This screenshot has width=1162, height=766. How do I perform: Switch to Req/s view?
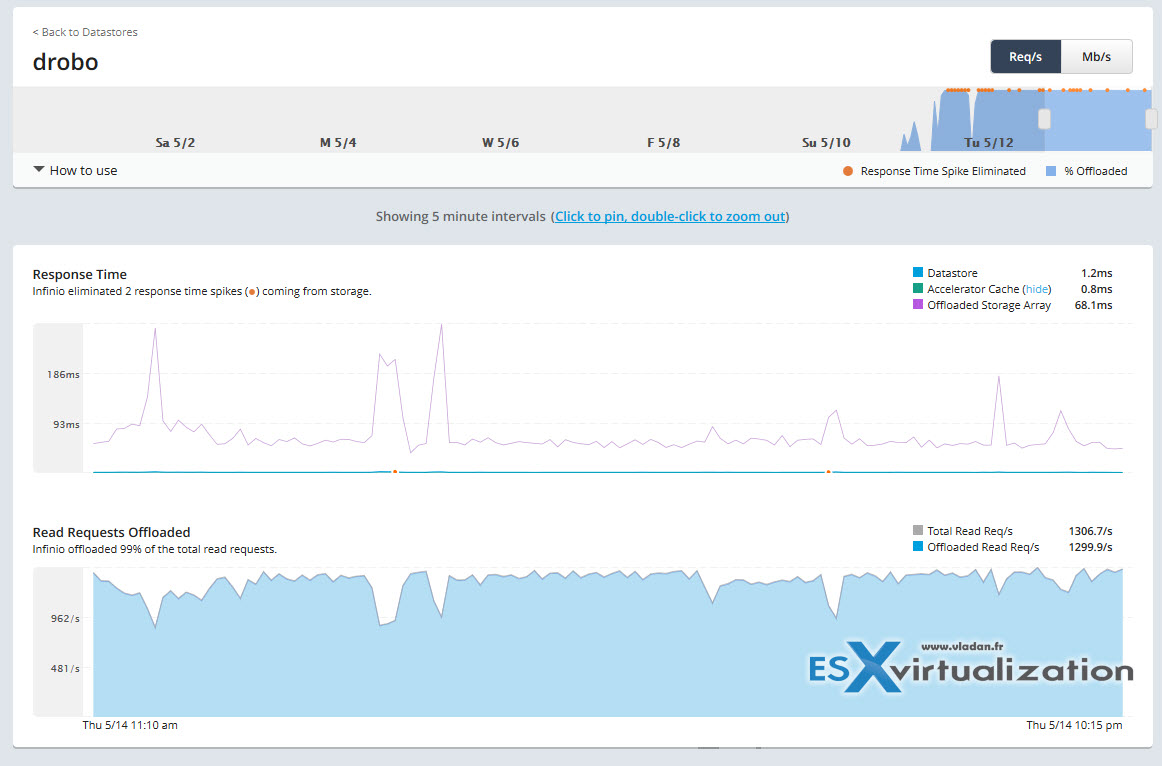pos(1026,56)
